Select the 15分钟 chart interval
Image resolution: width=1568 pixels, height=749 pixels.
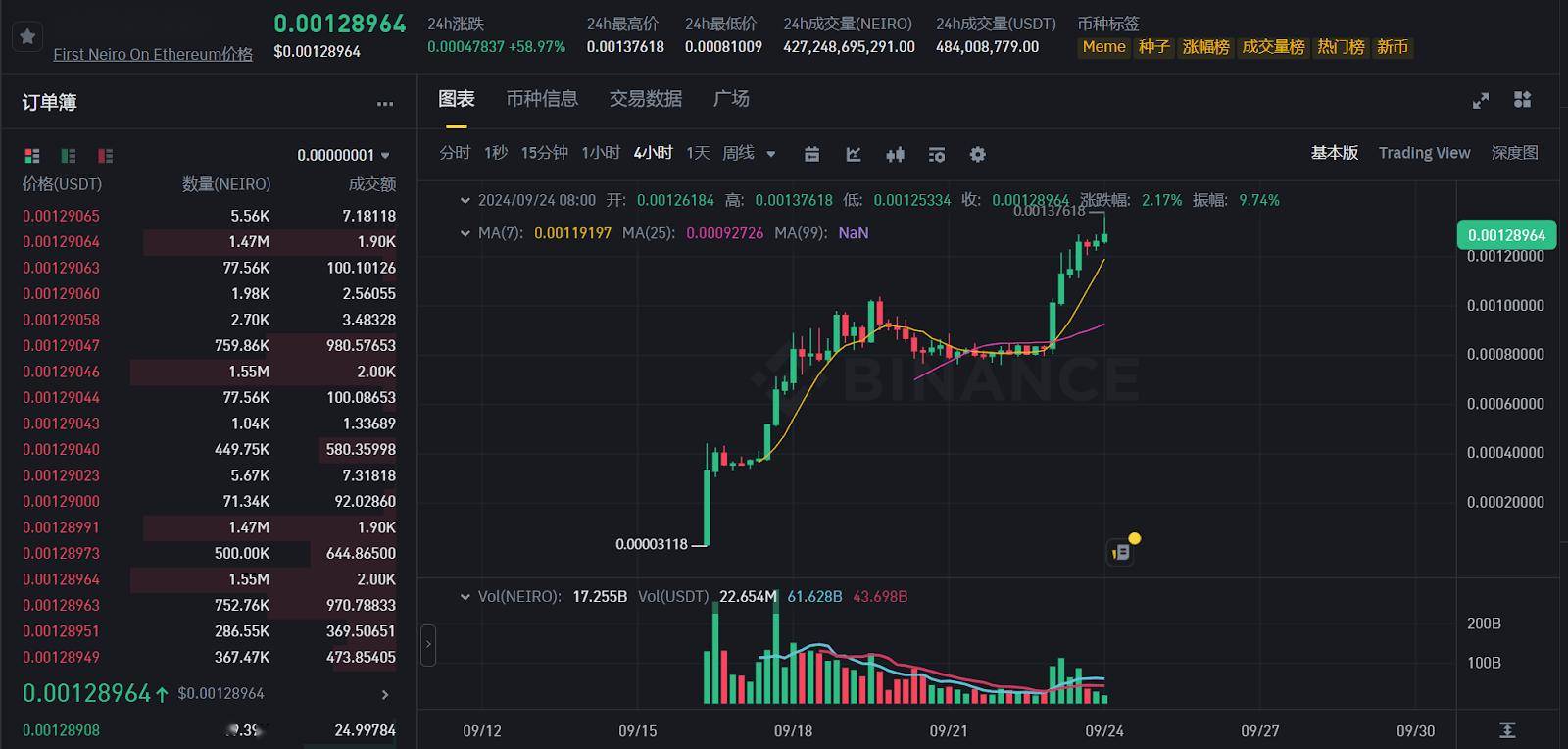(x=544, y=153)
